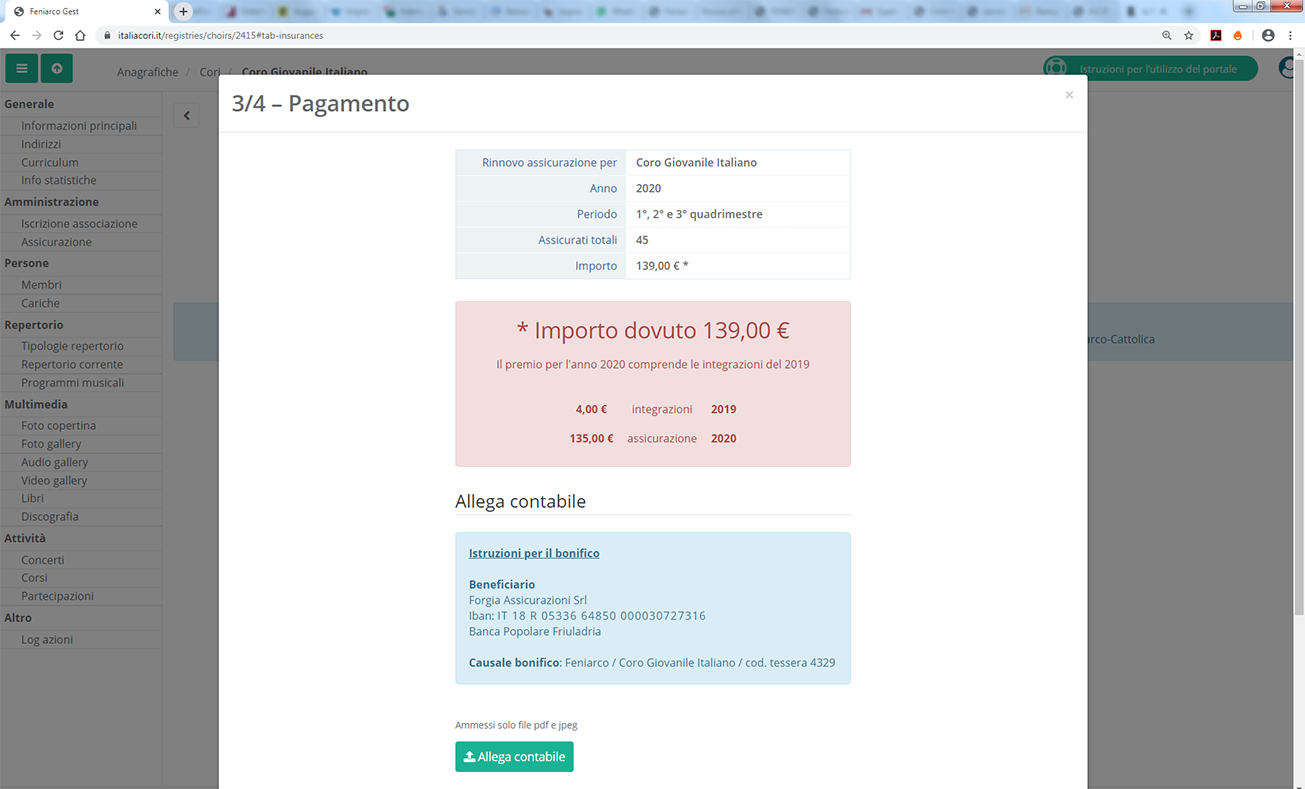Go to Repertorio corrente section
Image resolution: width=1305 pixels, height=789 pixels.
point(72,364)
